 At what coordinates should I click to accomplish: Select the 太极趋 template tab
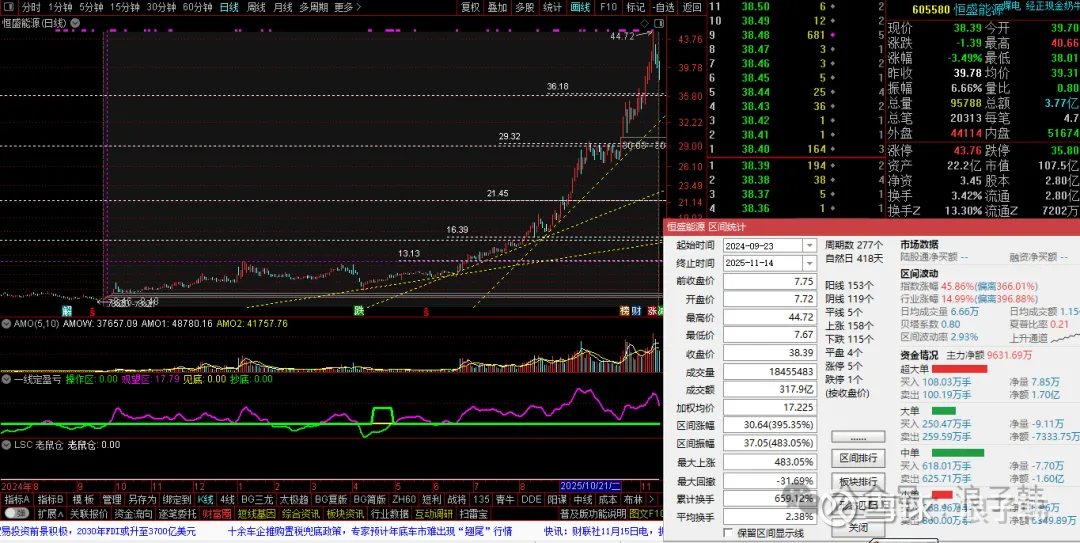tap(293, 500)
